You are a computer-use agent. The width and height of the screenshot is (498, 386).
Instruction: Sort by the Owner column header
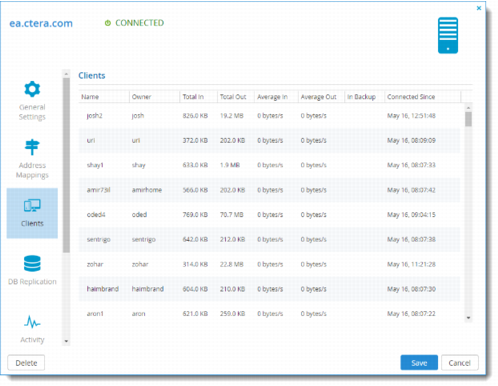pos(154,97)
